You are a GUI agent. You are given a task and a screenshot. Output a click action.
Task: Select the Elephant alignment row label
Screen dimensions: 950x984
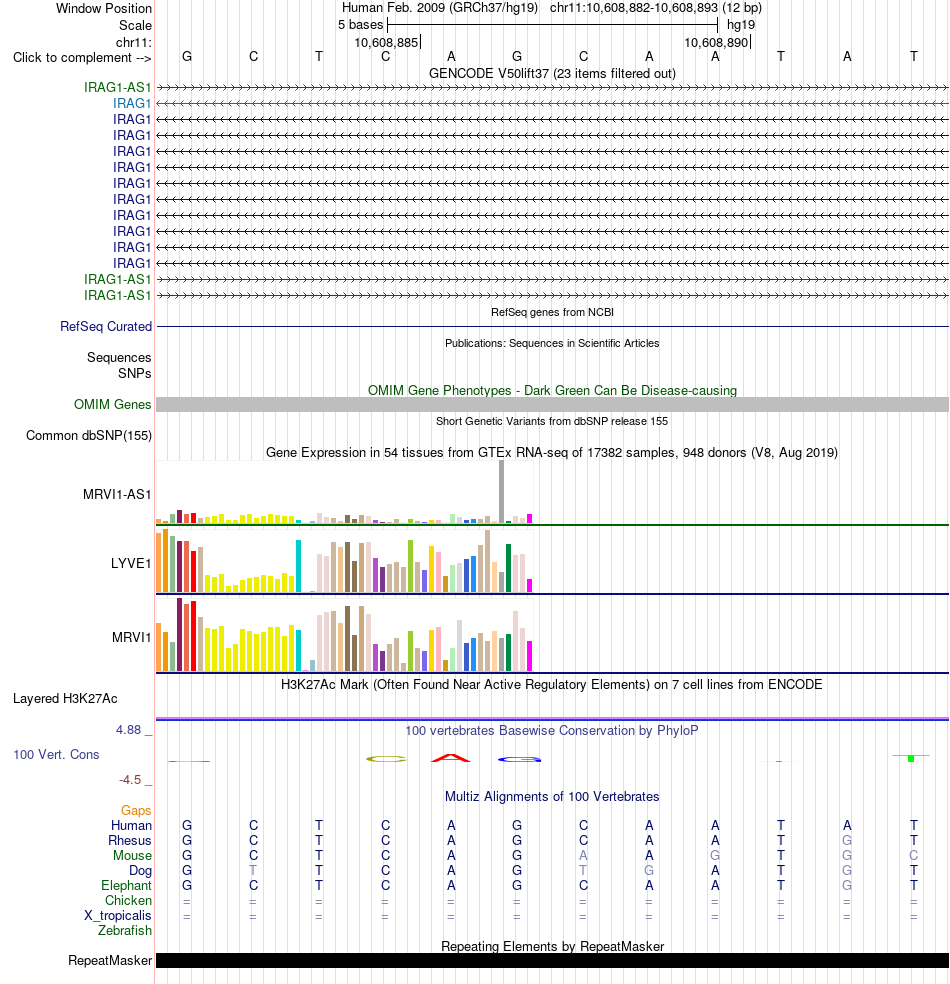pyautogui.click(x=126, y=885)
